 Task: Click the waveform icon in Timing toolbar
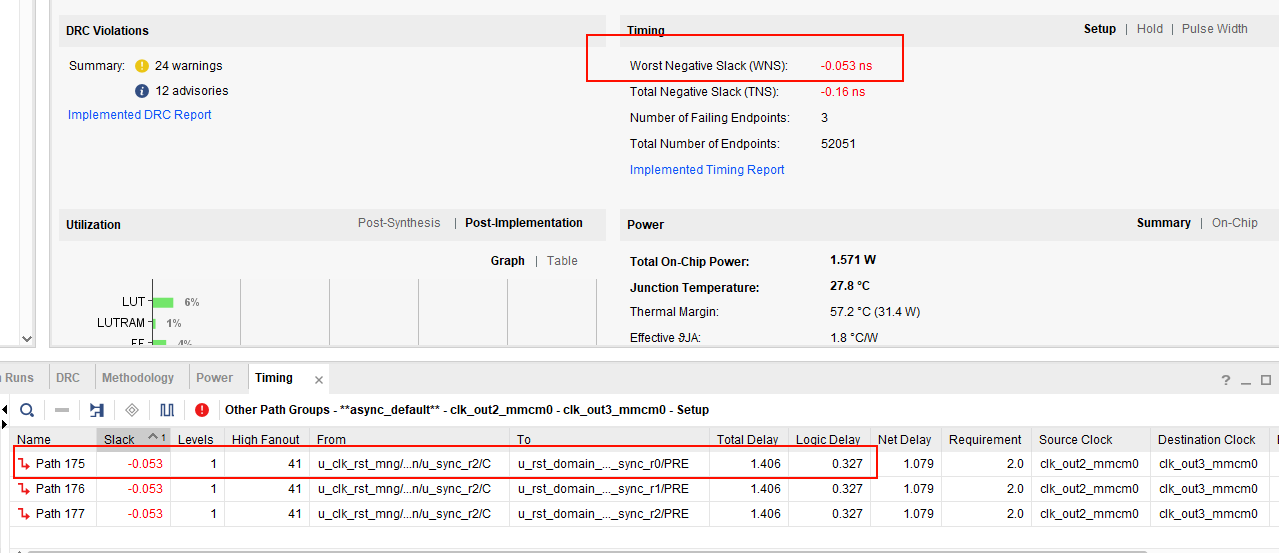pos(167,410)
